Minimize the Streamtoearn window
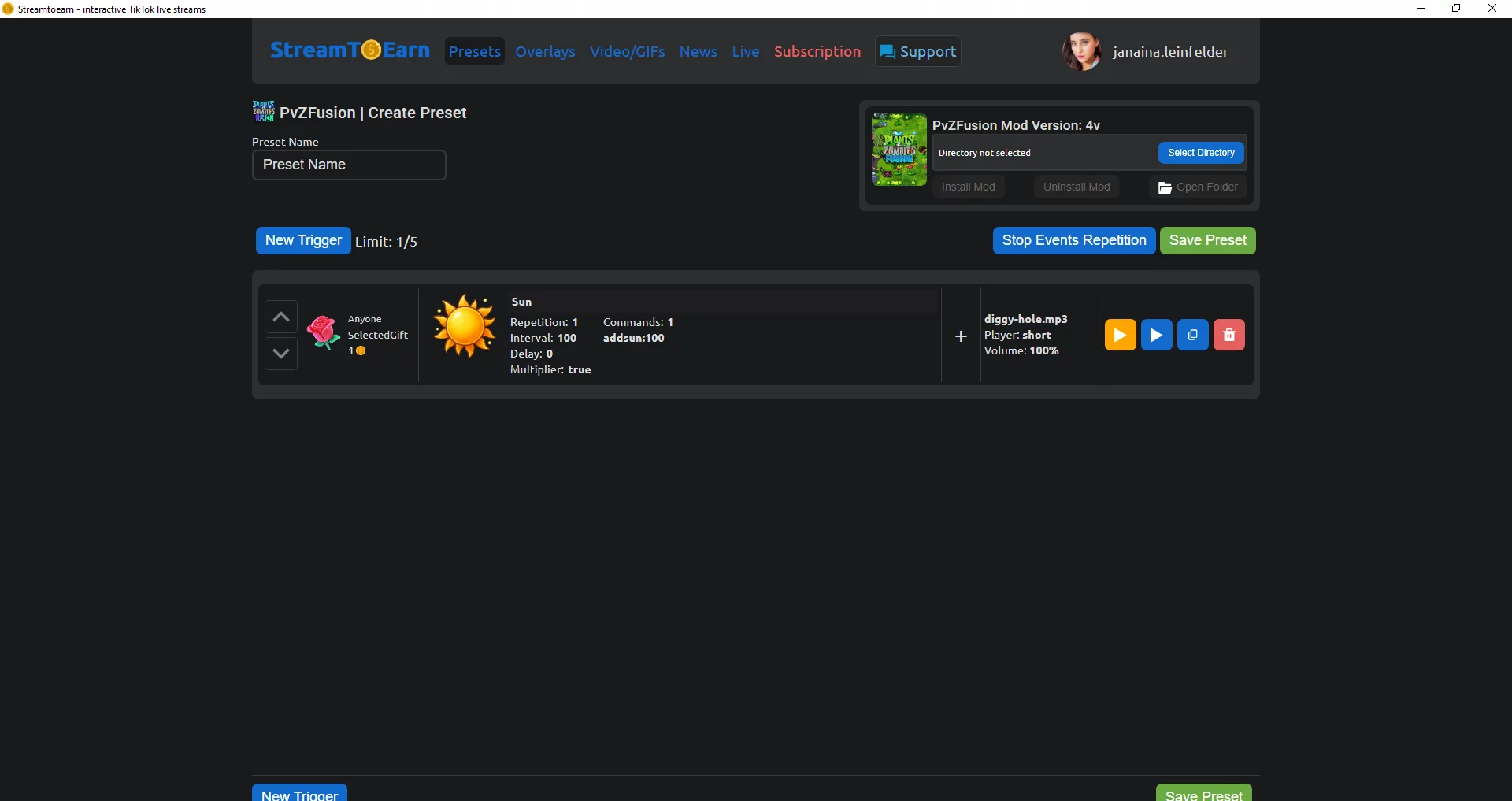 pos(1421,9)
